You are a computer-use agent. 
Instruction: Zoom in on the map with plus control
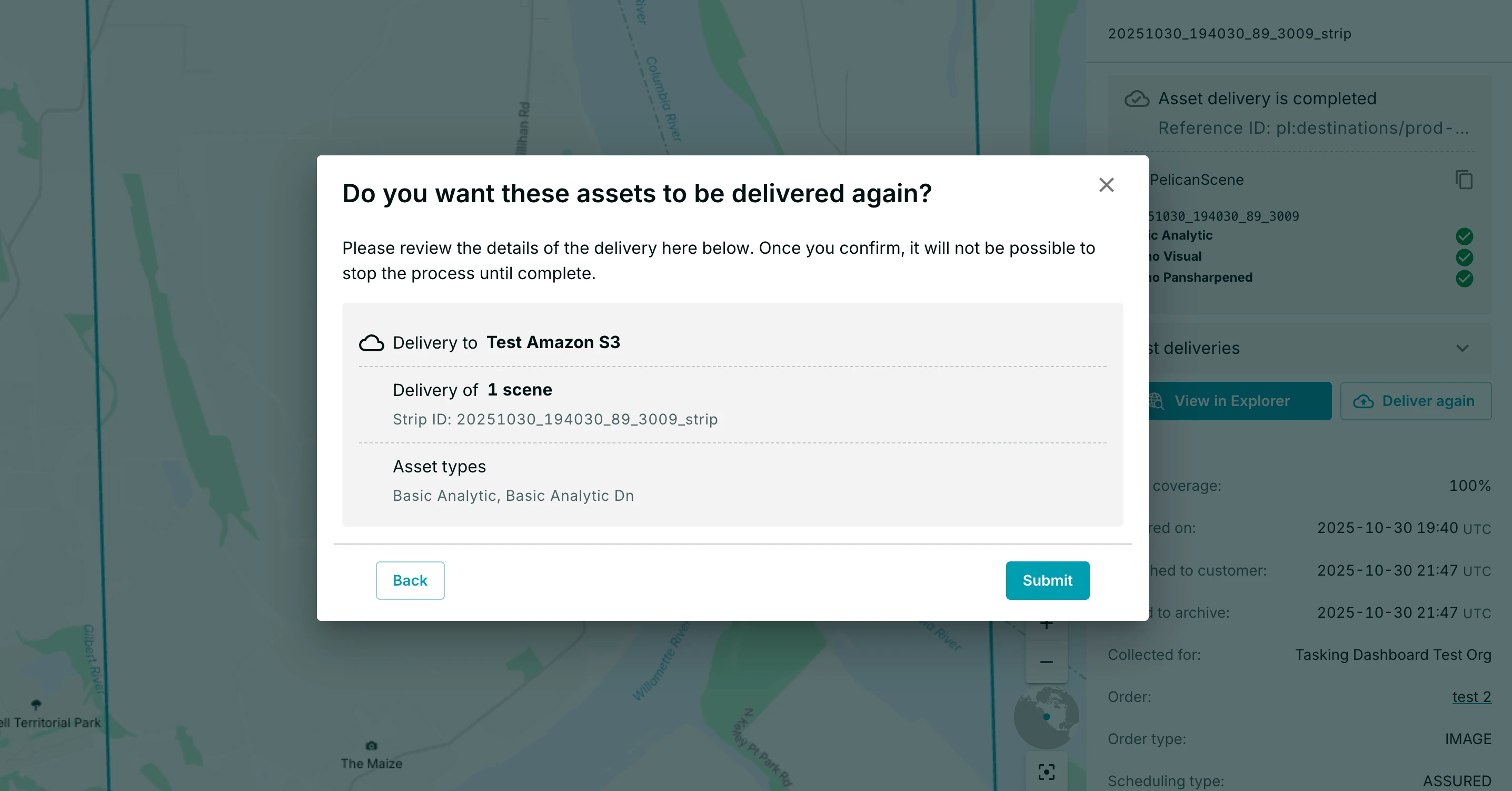pyautogui.click(x=1047, y=624)
